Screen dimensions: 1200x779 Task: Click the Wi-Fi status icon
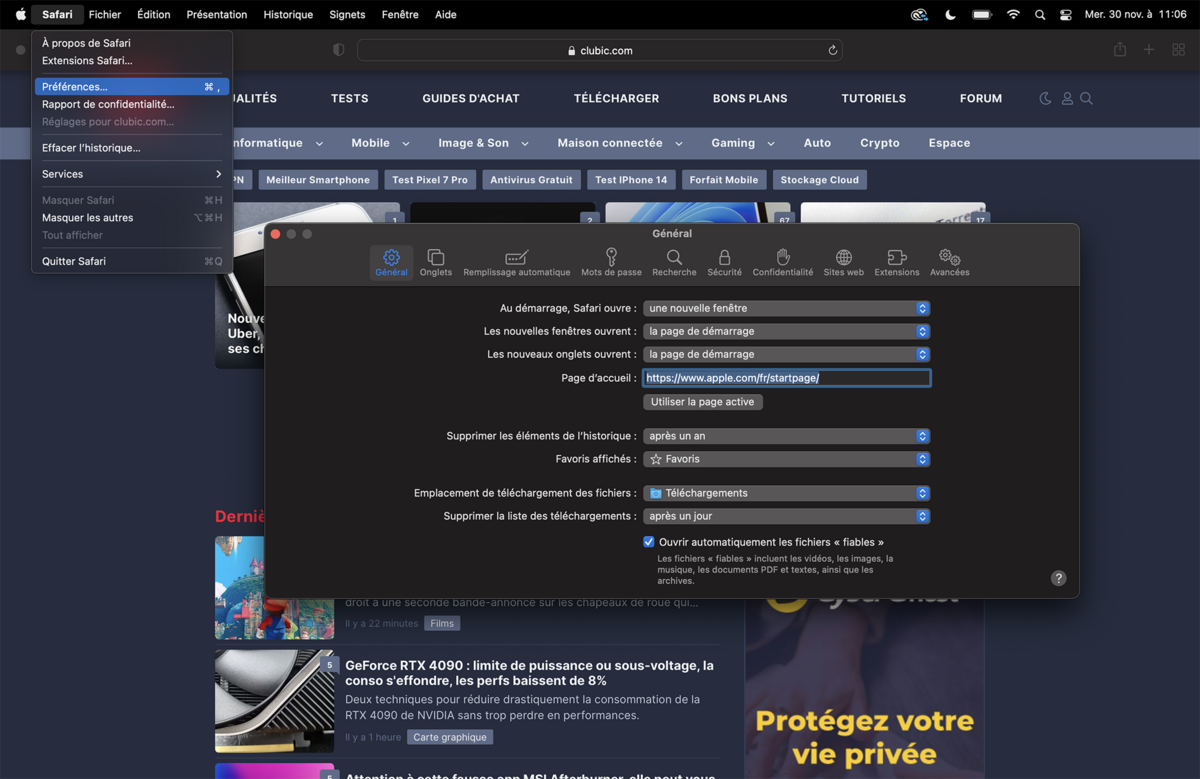pyautogui.click(x=1013, y=14)
